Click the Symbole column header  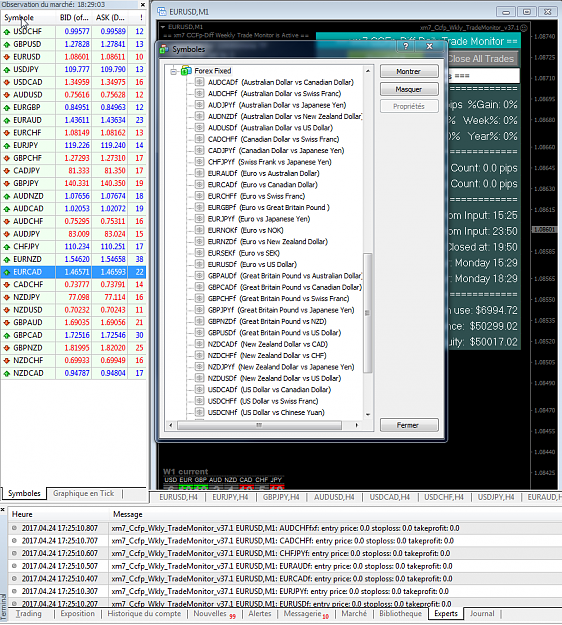point(28,18)
